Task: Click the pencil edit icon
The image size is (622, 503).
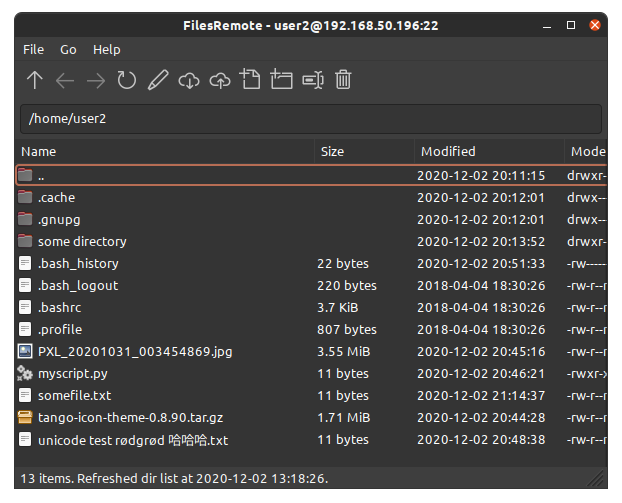Action: pyautogui.click(x=158, y=80)
